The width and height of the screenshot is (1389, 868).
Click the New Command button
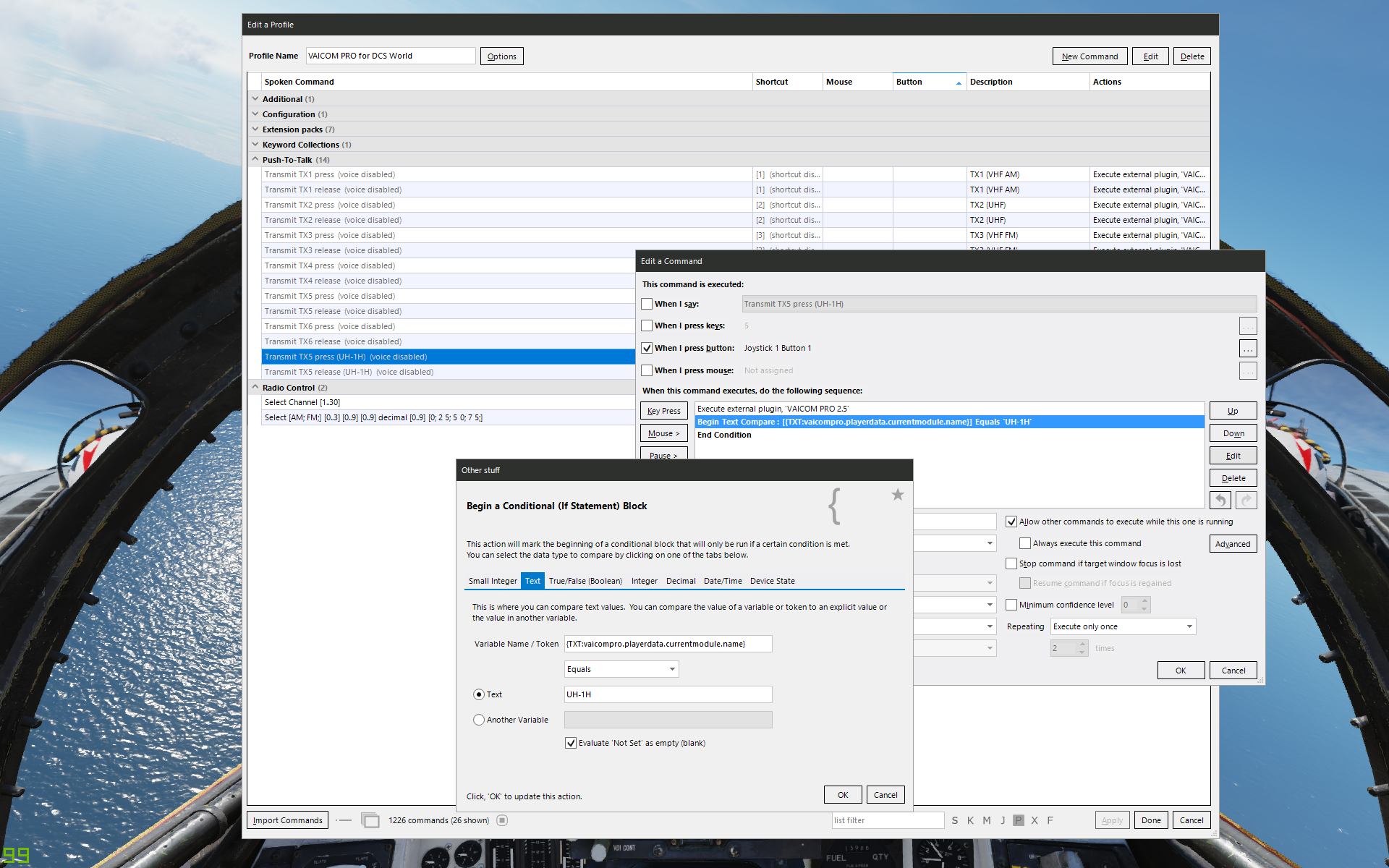coord(1089,56)
